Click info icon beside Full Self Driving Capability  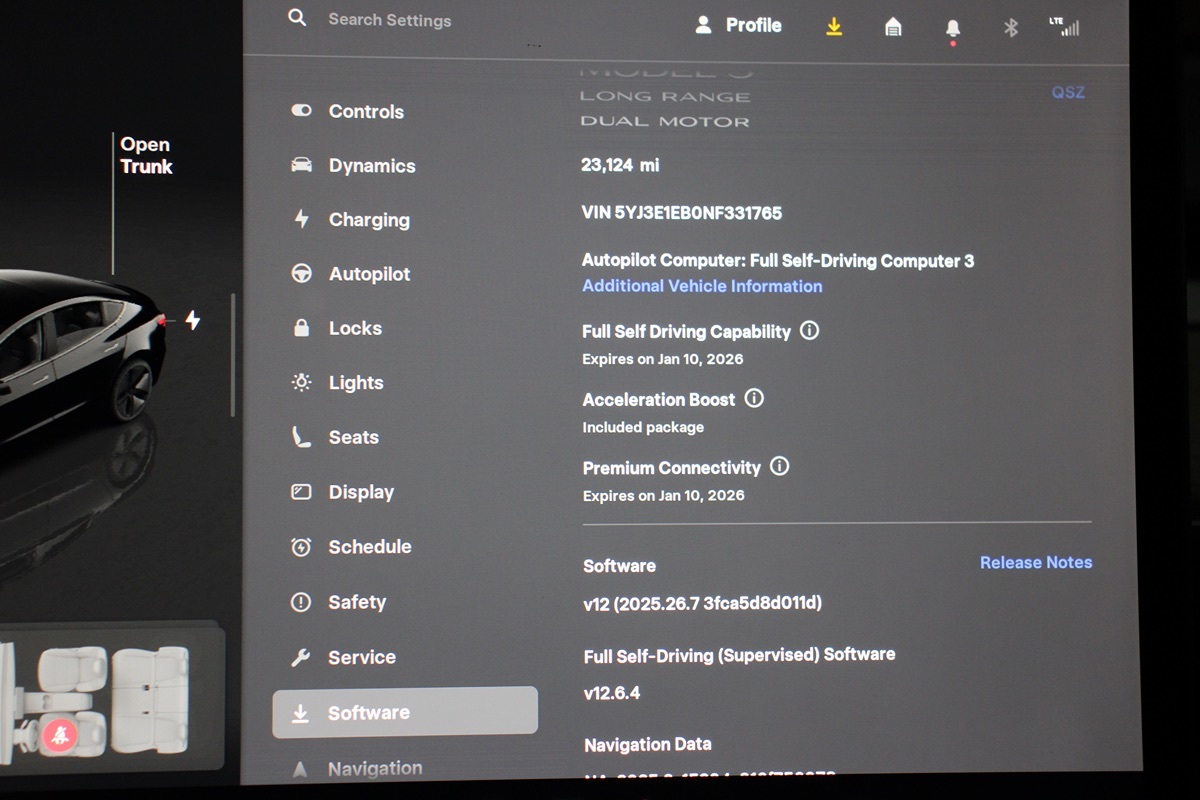(810, 331)
